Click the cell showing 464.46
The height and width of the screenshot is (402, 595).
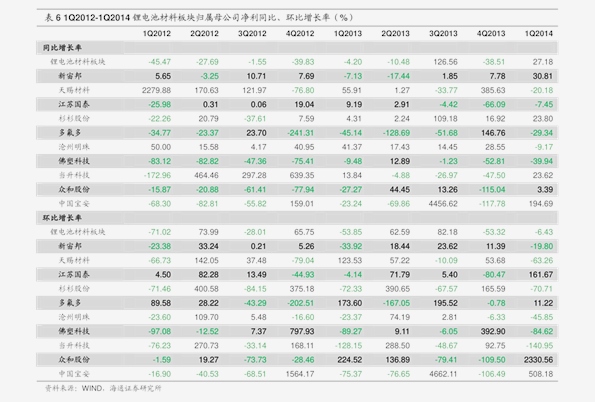206,175
